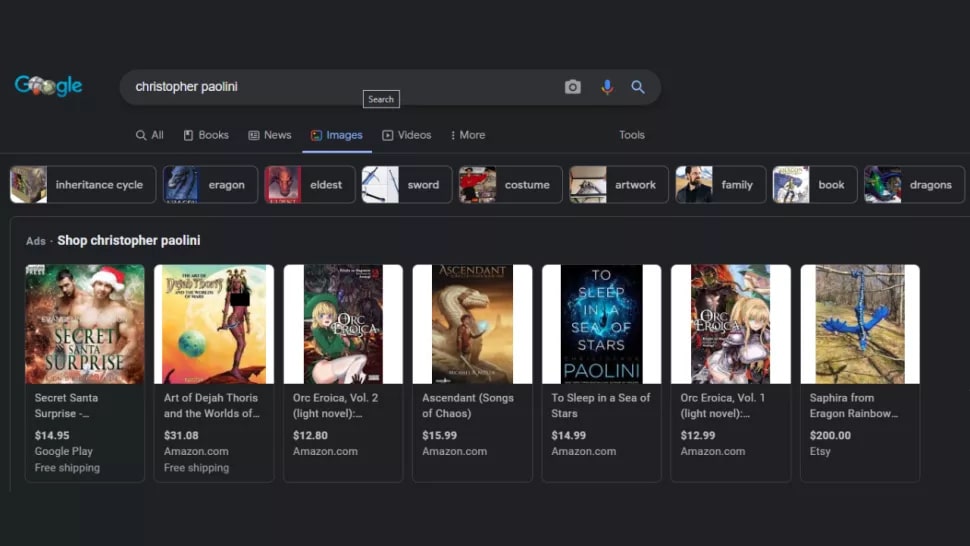Click the Shop christopher paolini heading
The width and height of the screenshot is (970, 546).
tap(129, 241)
